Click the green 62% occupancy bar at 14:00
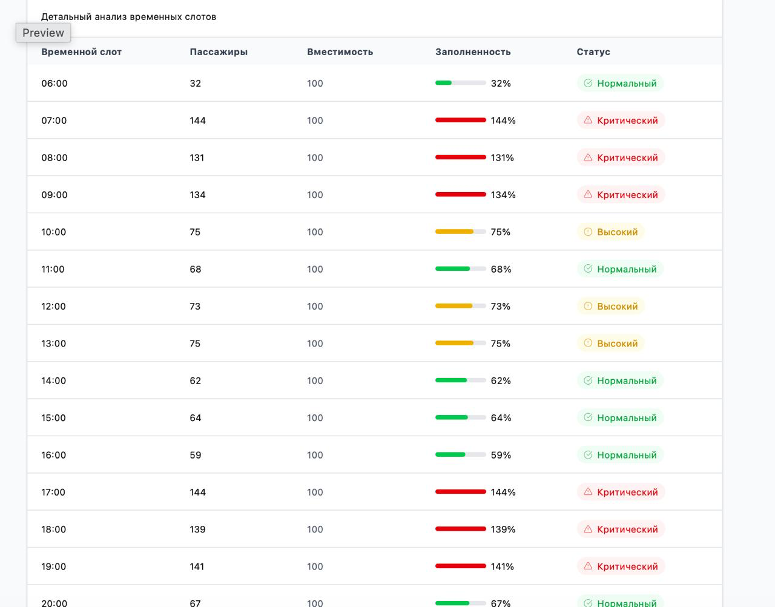Viewport: 776px width, 608px height. coord(452,381)
